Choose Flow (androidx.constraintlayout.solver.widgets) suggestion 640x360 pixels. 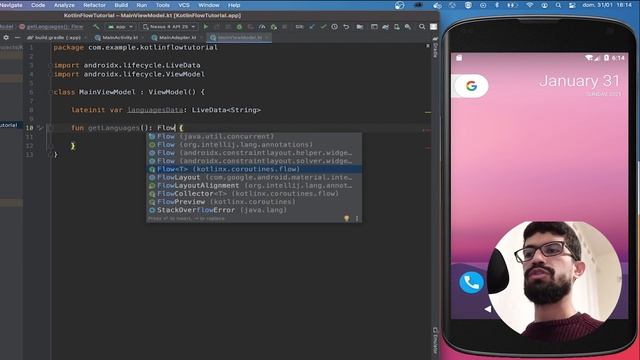(254, 161)
